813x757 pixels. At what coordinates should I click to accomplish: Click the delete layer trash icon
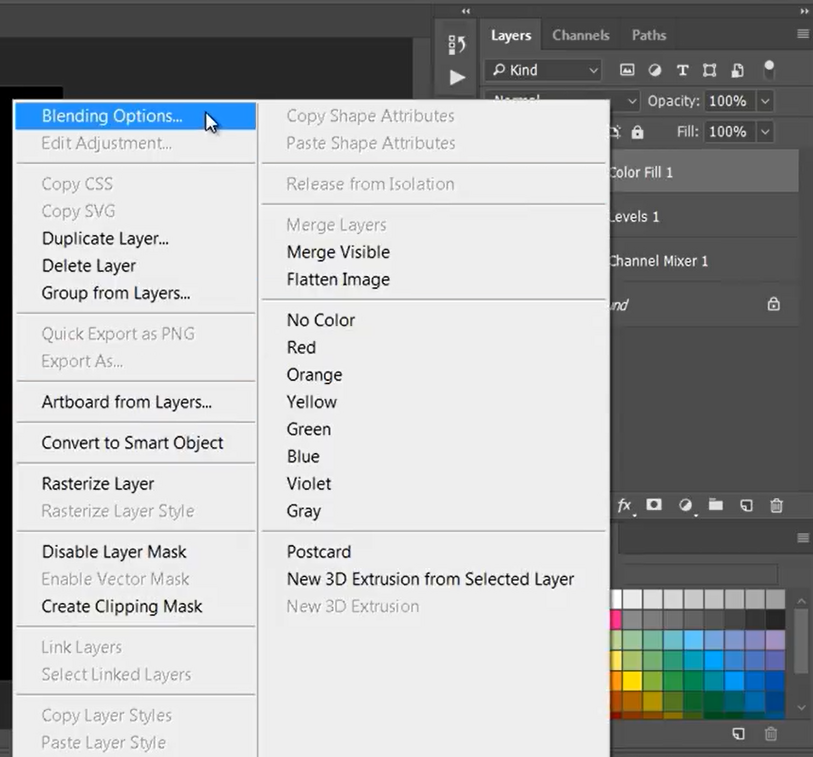(x=776, y=505)
